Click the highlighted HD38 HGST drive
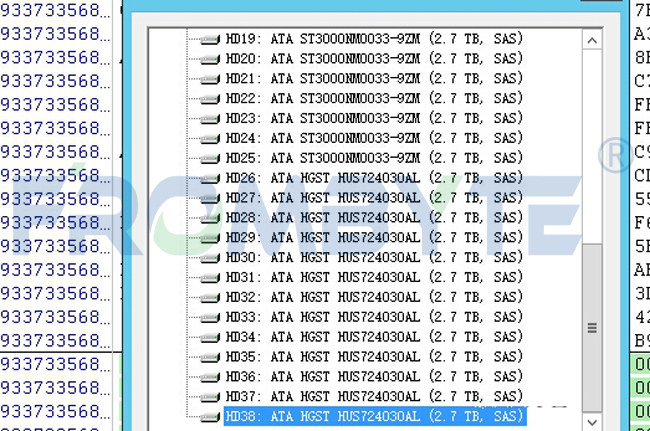 coord(375,416)
